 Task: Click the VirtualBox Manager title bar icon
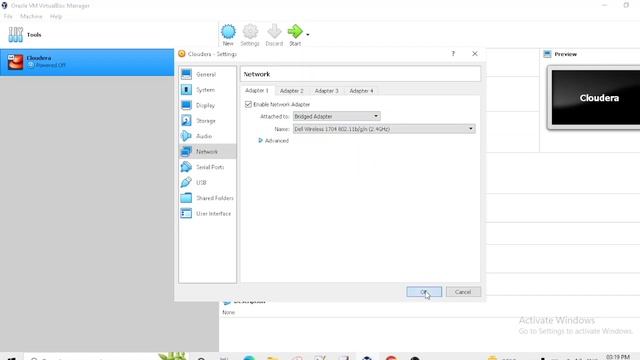coord(4,5)
